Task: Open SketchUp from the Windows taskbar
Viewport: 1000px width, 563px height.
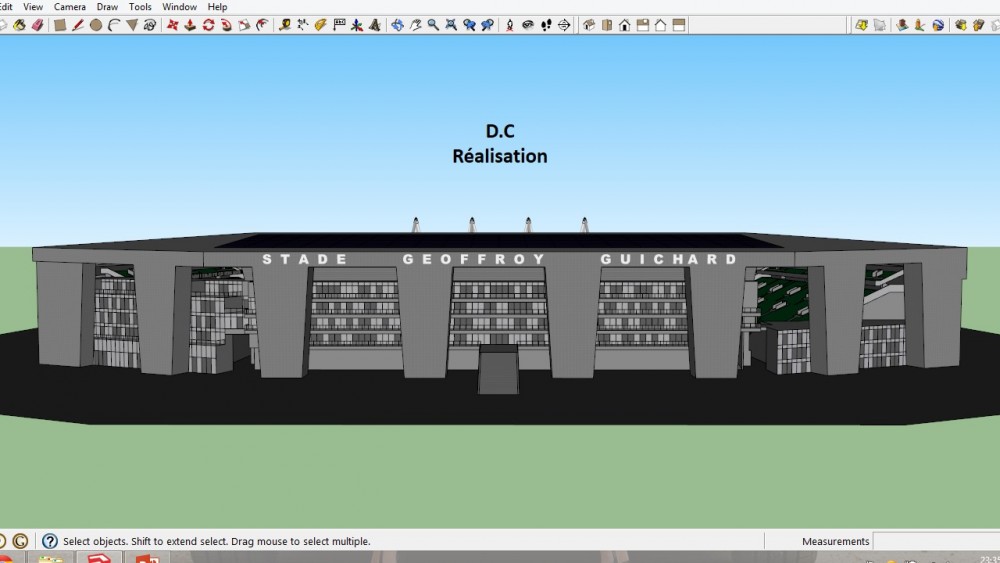Action: (99, 558)
